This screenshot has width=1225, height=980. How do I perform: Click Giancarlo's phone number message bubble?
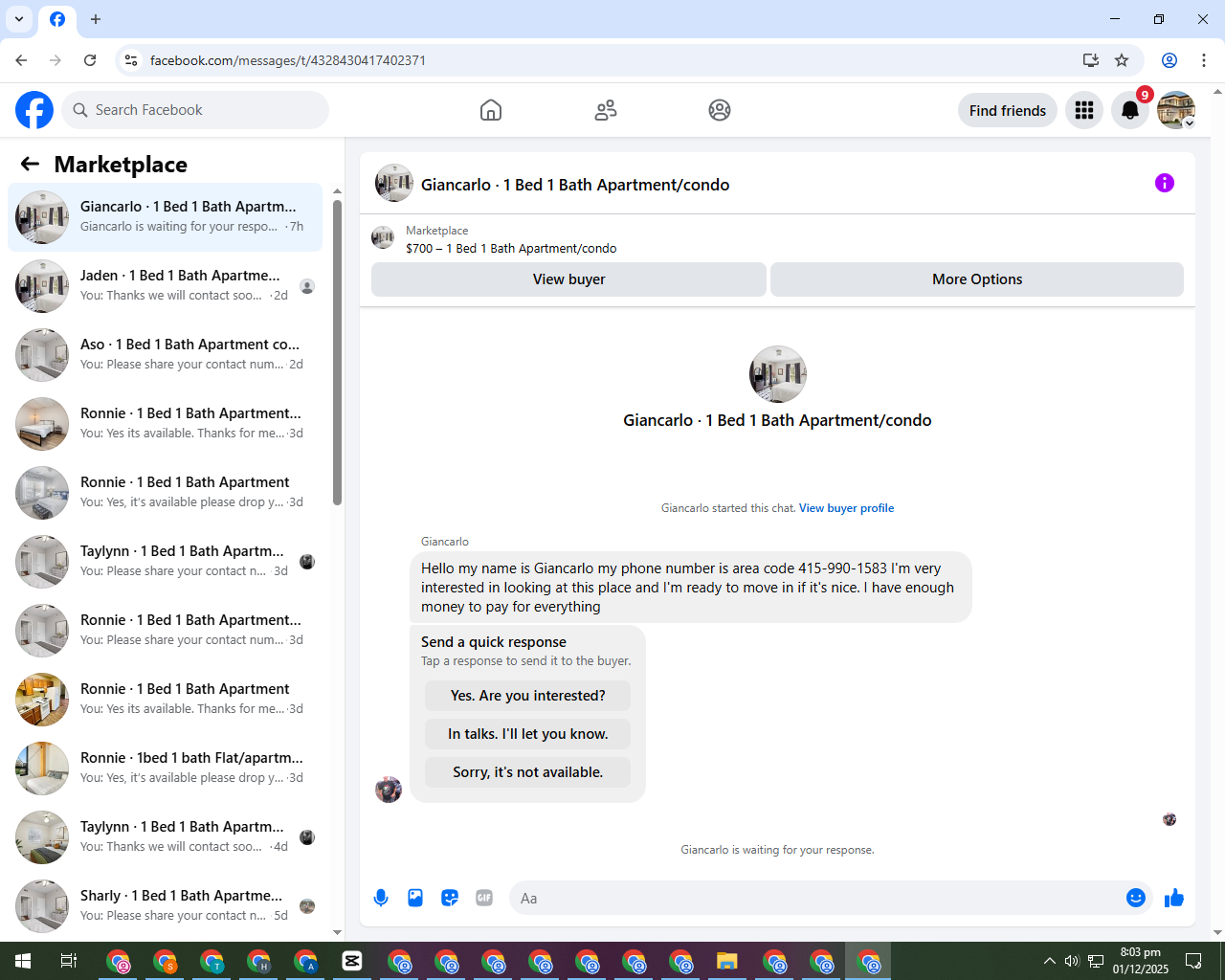690,587
